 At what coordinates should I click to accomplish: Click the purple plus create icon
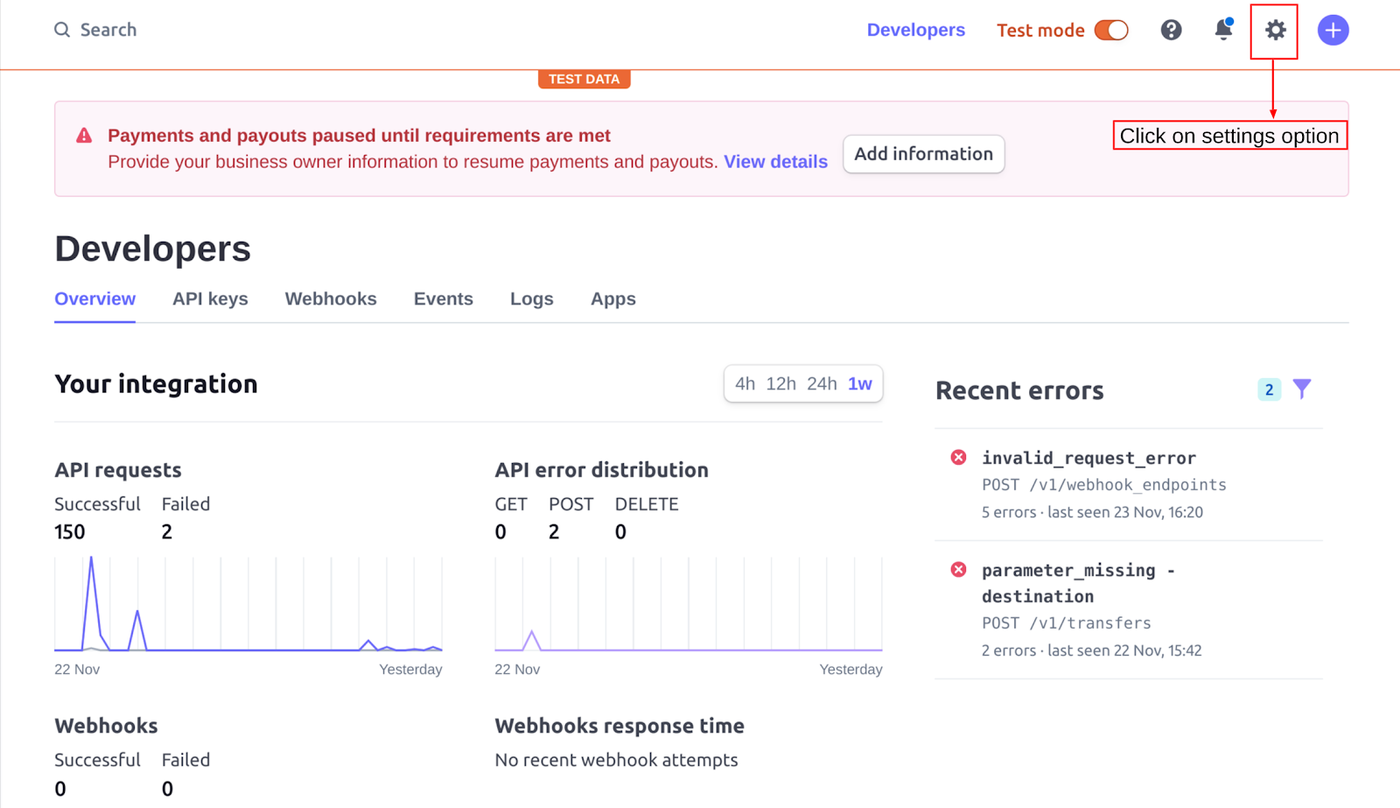point(1333,30)
